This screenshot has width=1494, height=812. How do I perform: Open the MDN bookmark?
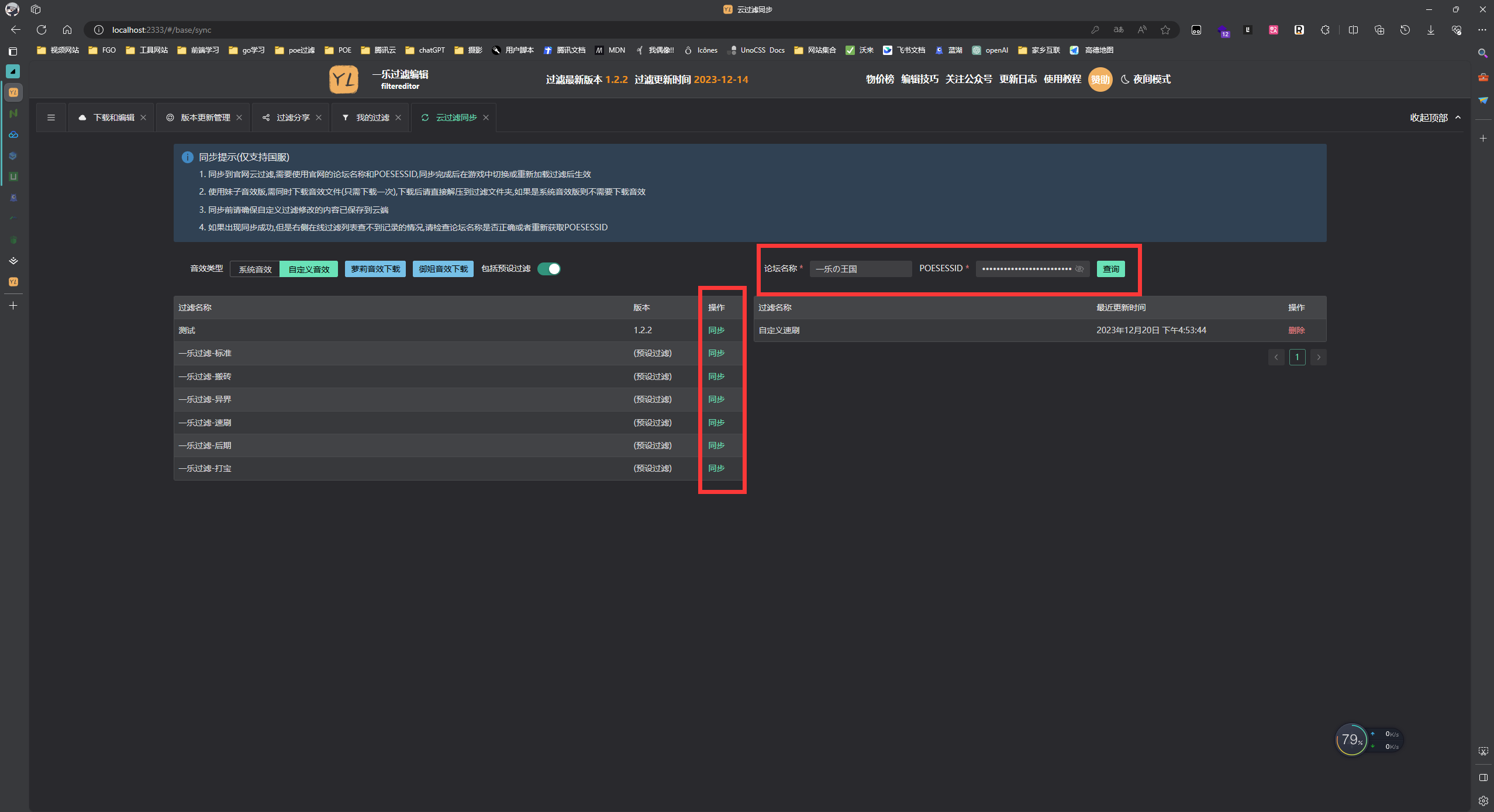(610, 50)
